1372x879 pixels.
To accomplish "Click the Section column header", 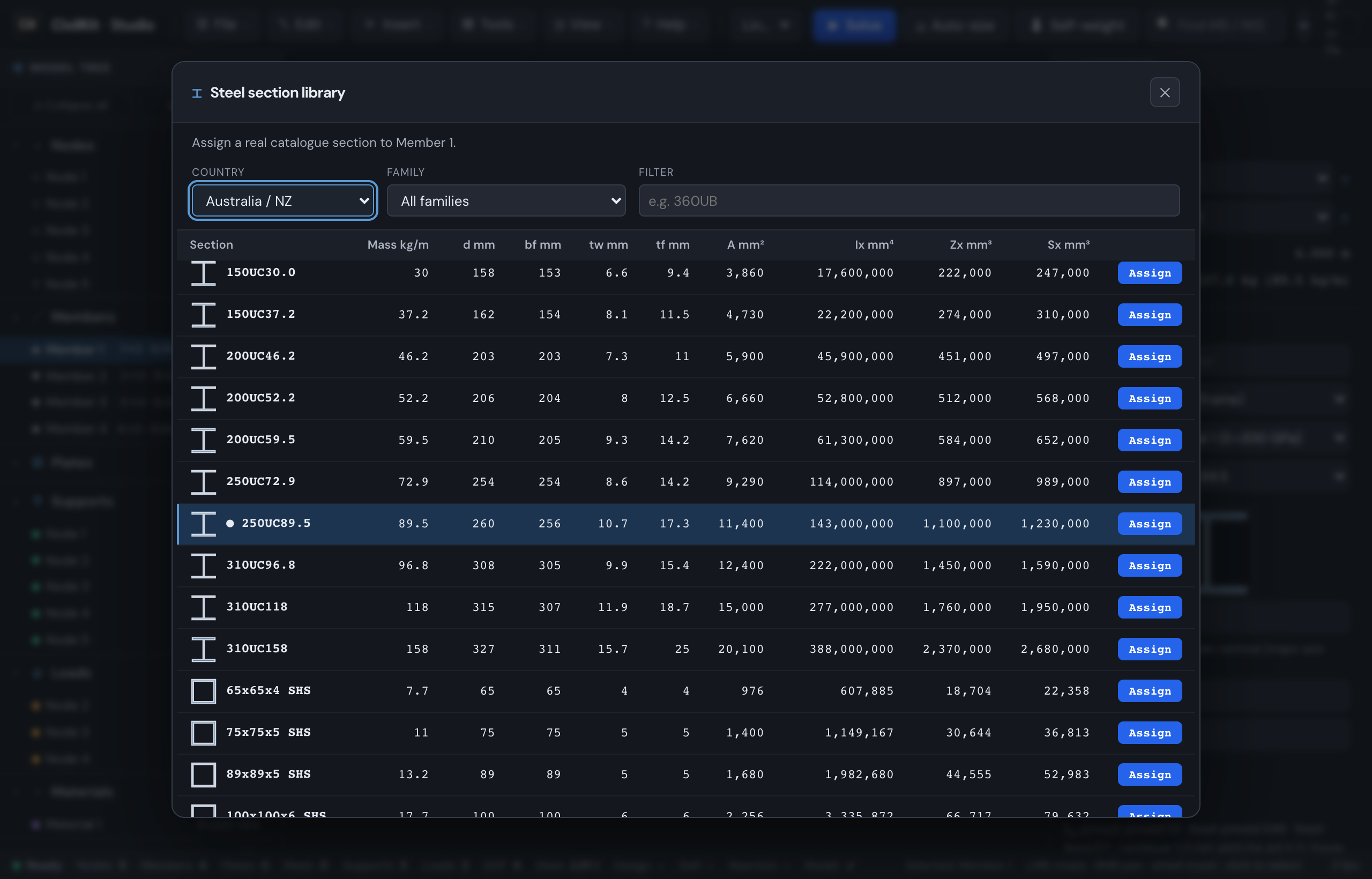I will point(211,245).
